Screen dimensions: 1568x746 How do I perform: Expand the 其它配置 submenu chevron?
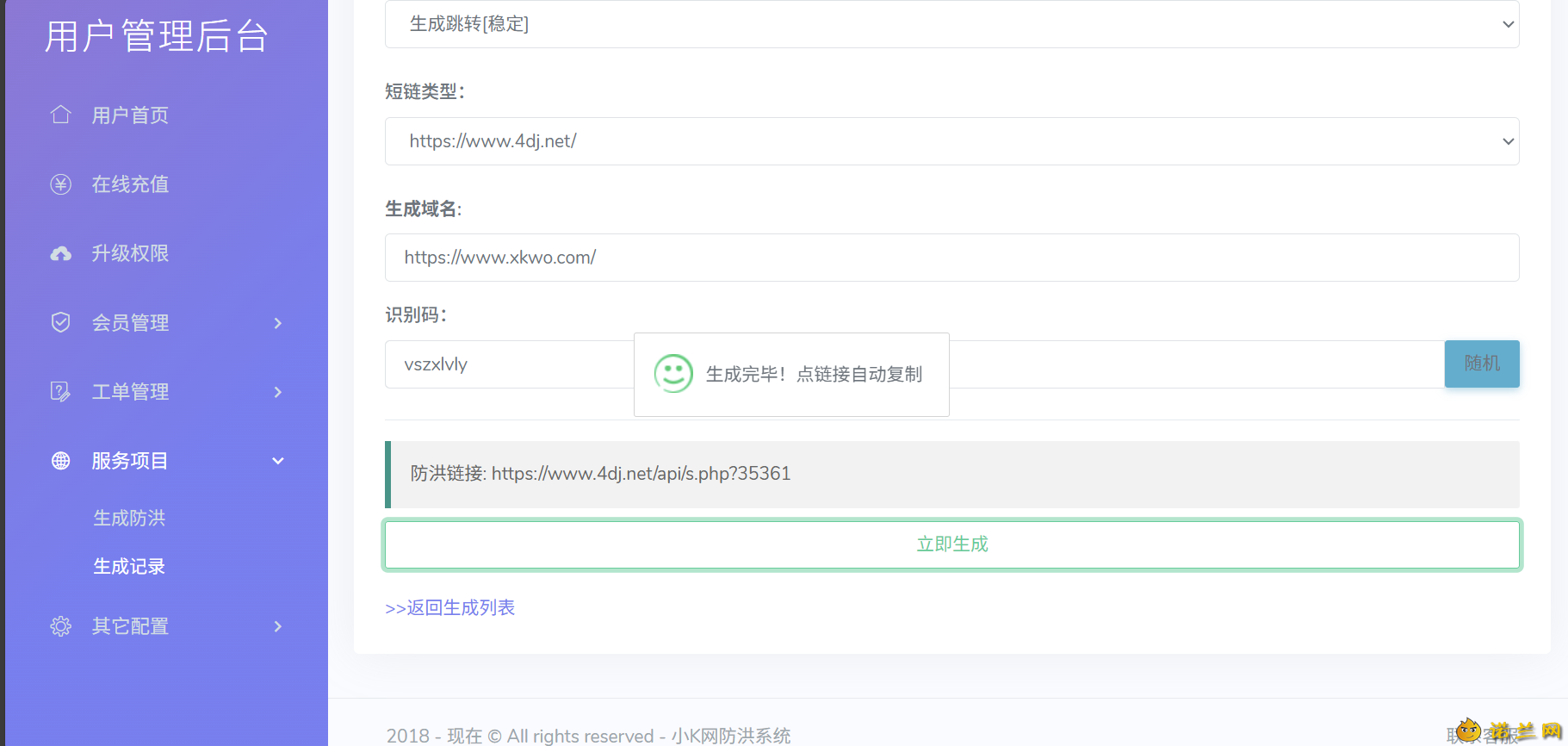(277, 626)
